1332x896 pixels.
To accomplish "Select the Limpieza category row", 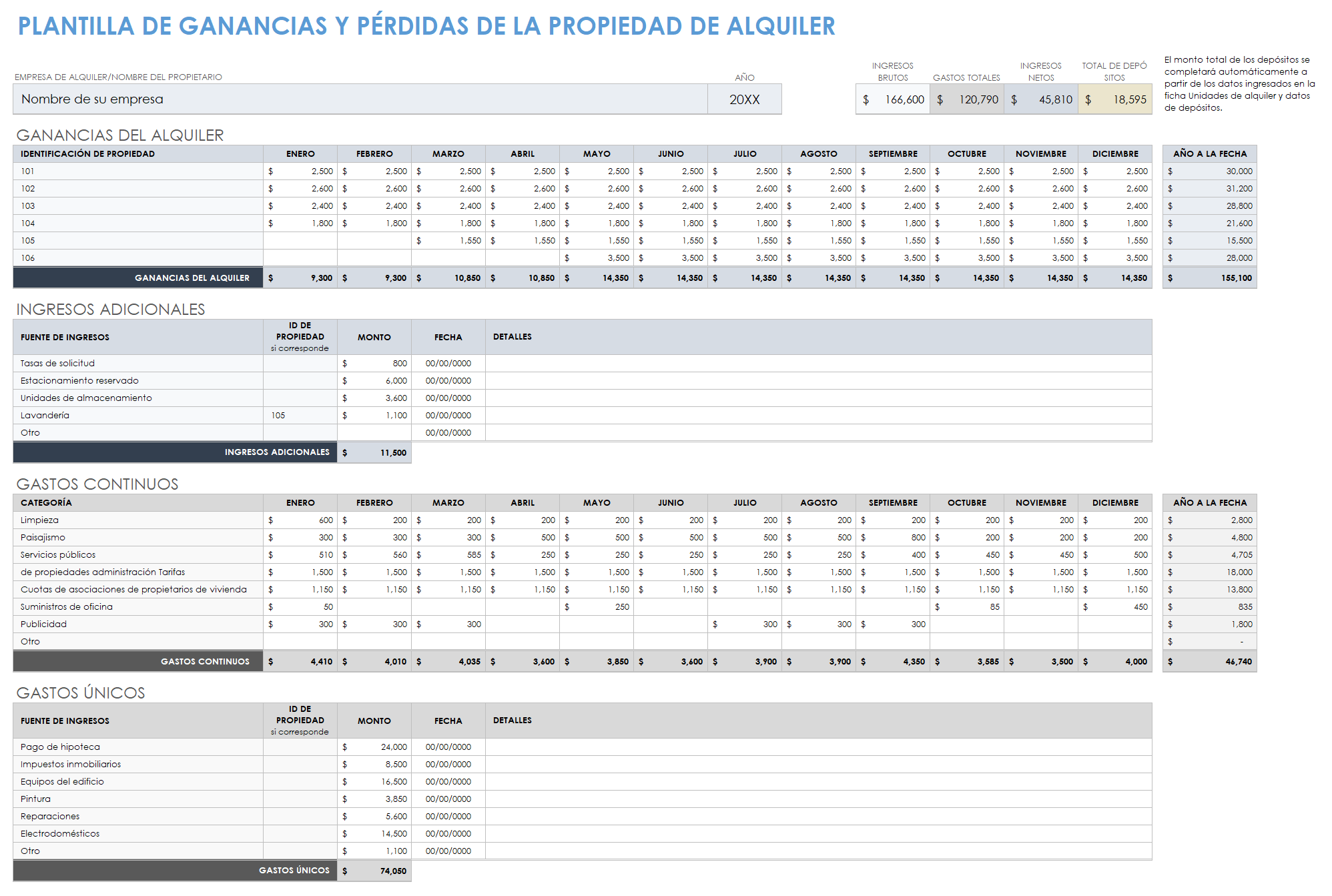I will (x=138, y=520).
